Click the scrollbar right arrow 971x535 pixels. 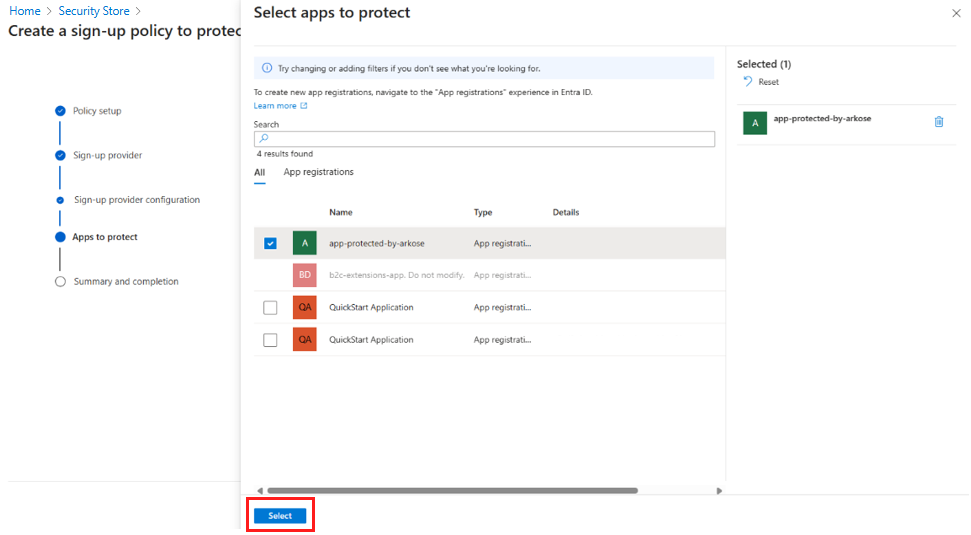719,491
